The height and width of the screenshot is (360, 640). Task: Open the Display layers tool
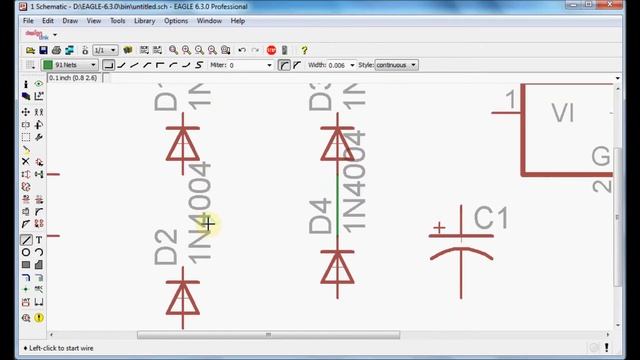coord(26,96)
